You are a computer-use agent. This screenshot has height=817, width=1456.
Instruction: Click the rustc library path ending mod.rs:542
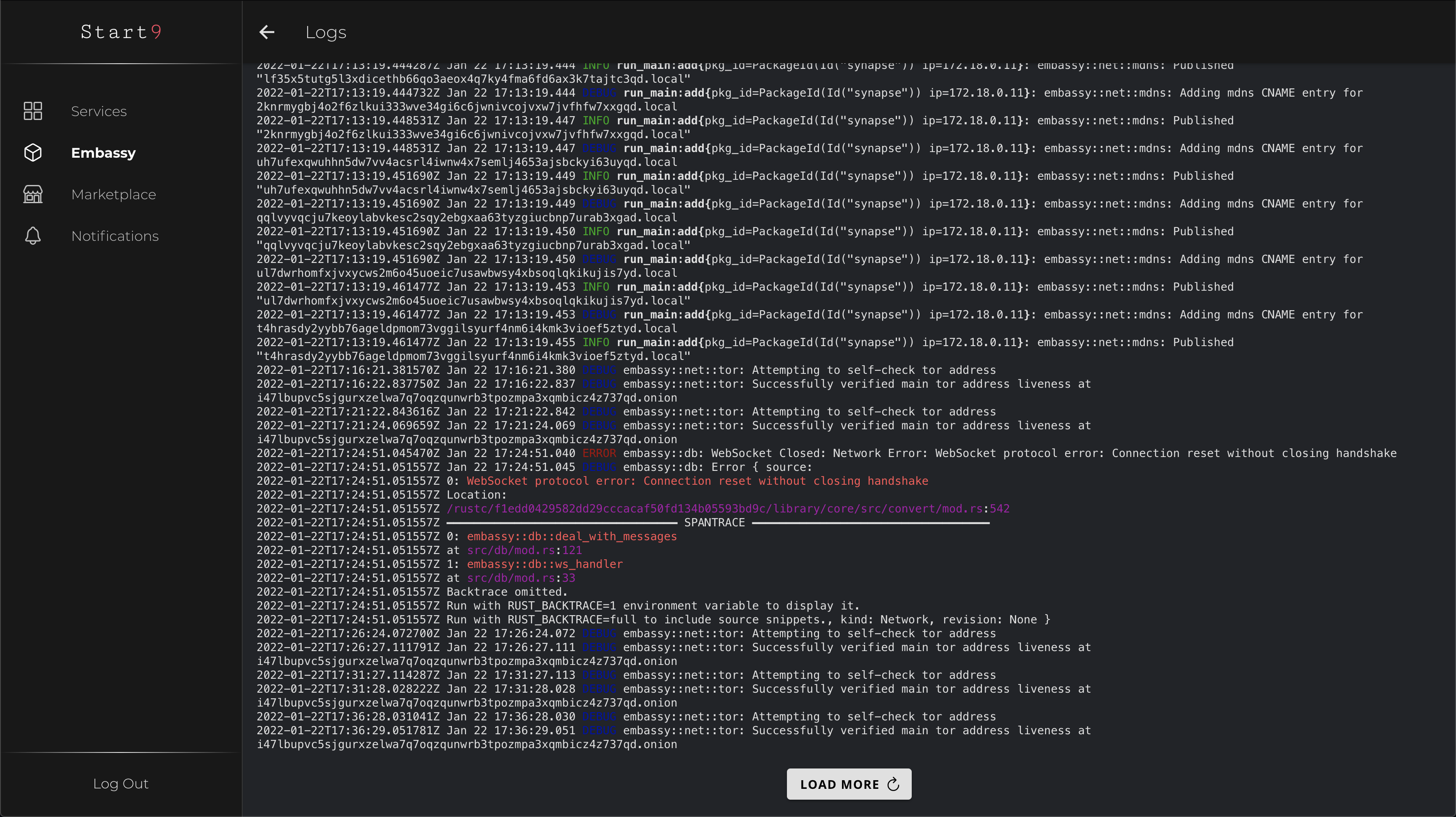[x=728, y=509]
